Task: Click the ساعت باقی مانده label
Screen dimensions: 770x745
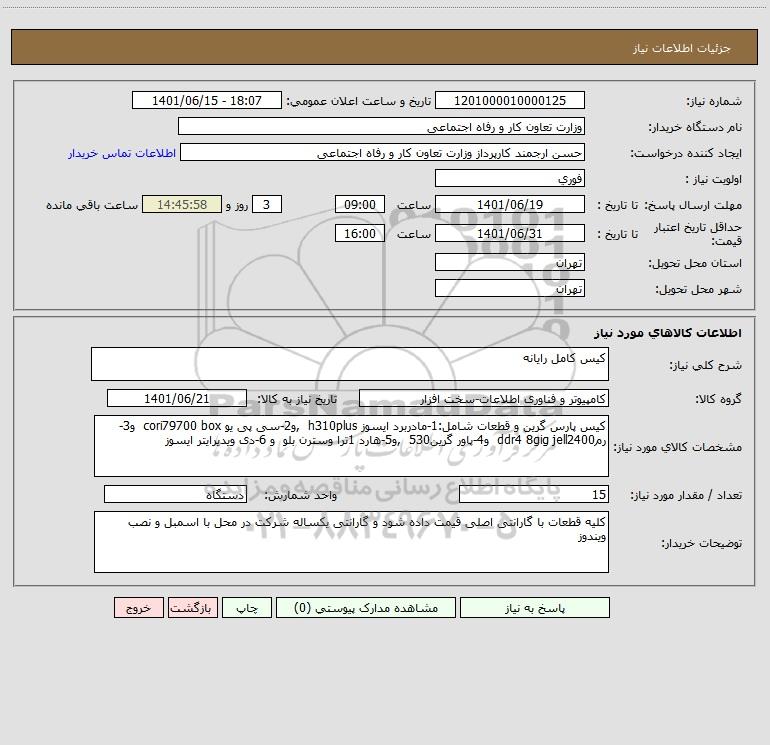Action: tap(92, 205)
